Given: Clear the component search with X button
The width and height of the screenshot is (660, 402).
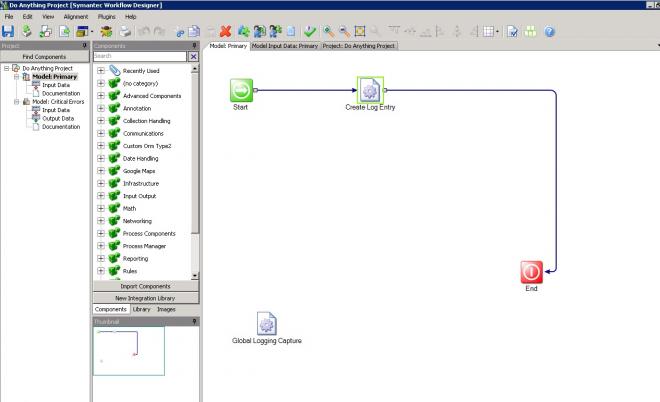Looking at the screenshot, I should [x=193, y=56].
